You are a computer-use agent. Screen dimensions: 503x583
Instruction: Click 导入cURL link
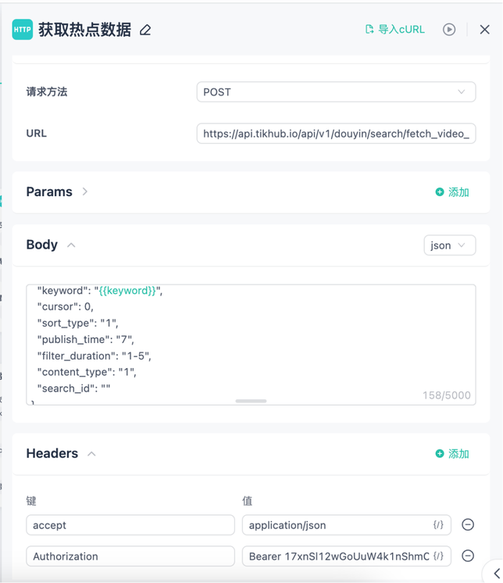401,29
